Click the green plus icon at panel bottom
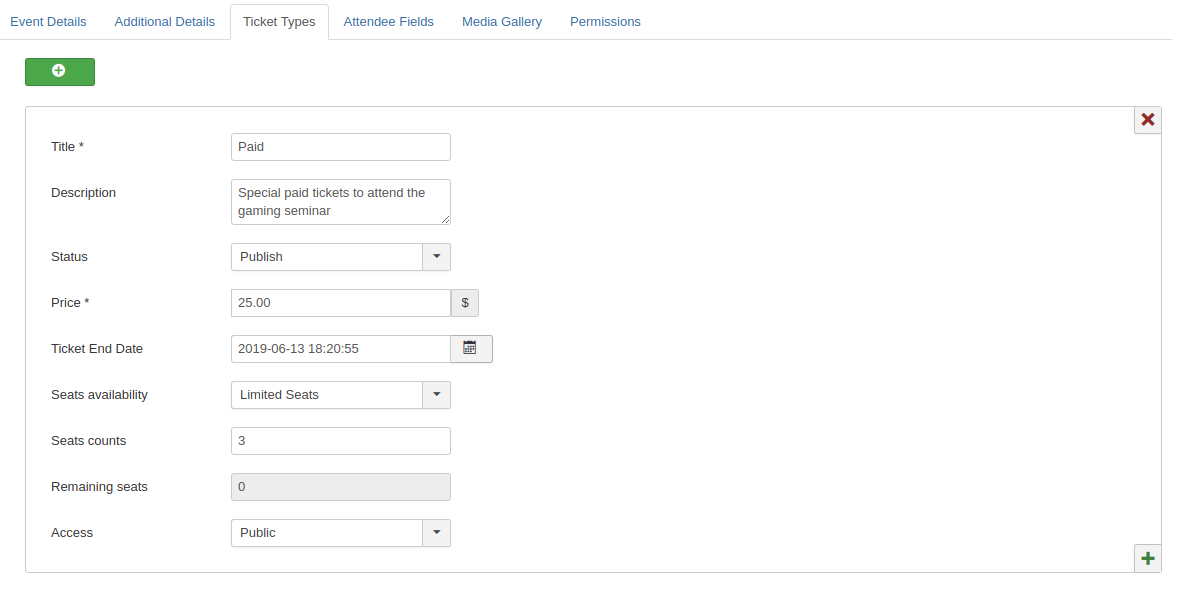Image resolution: width=1183 pixels, height=591 pixels. click(1148, 559)
